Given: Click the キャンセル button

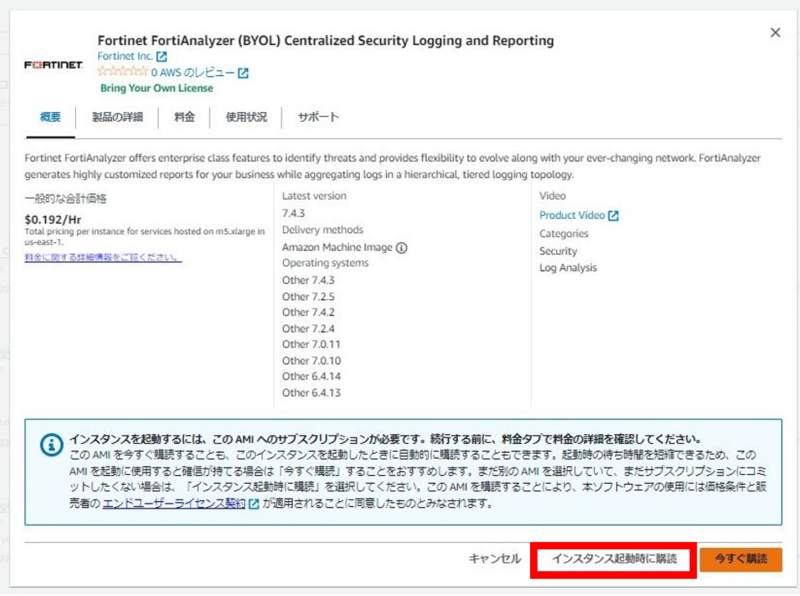Looking at the screenshot, I should pyautogui.click(x=495, y=559).
